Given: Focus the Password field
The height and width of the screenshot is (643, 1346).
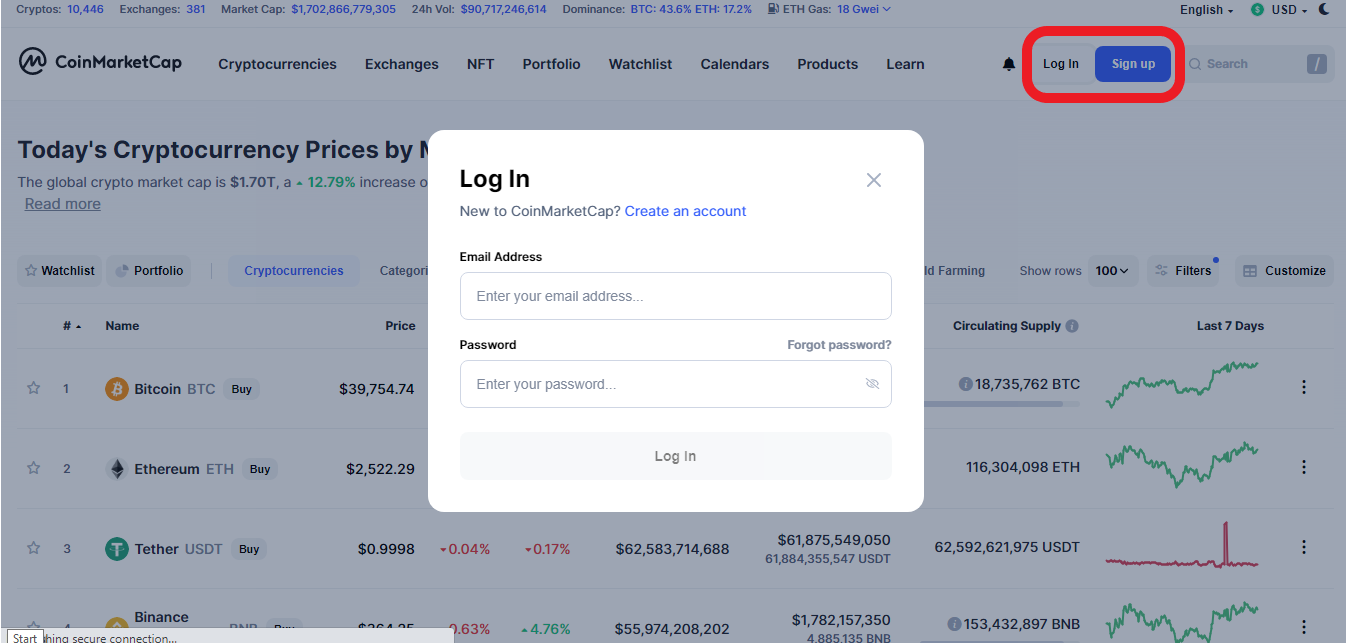Looking at the screenshot, I should (x=675, y=384).
